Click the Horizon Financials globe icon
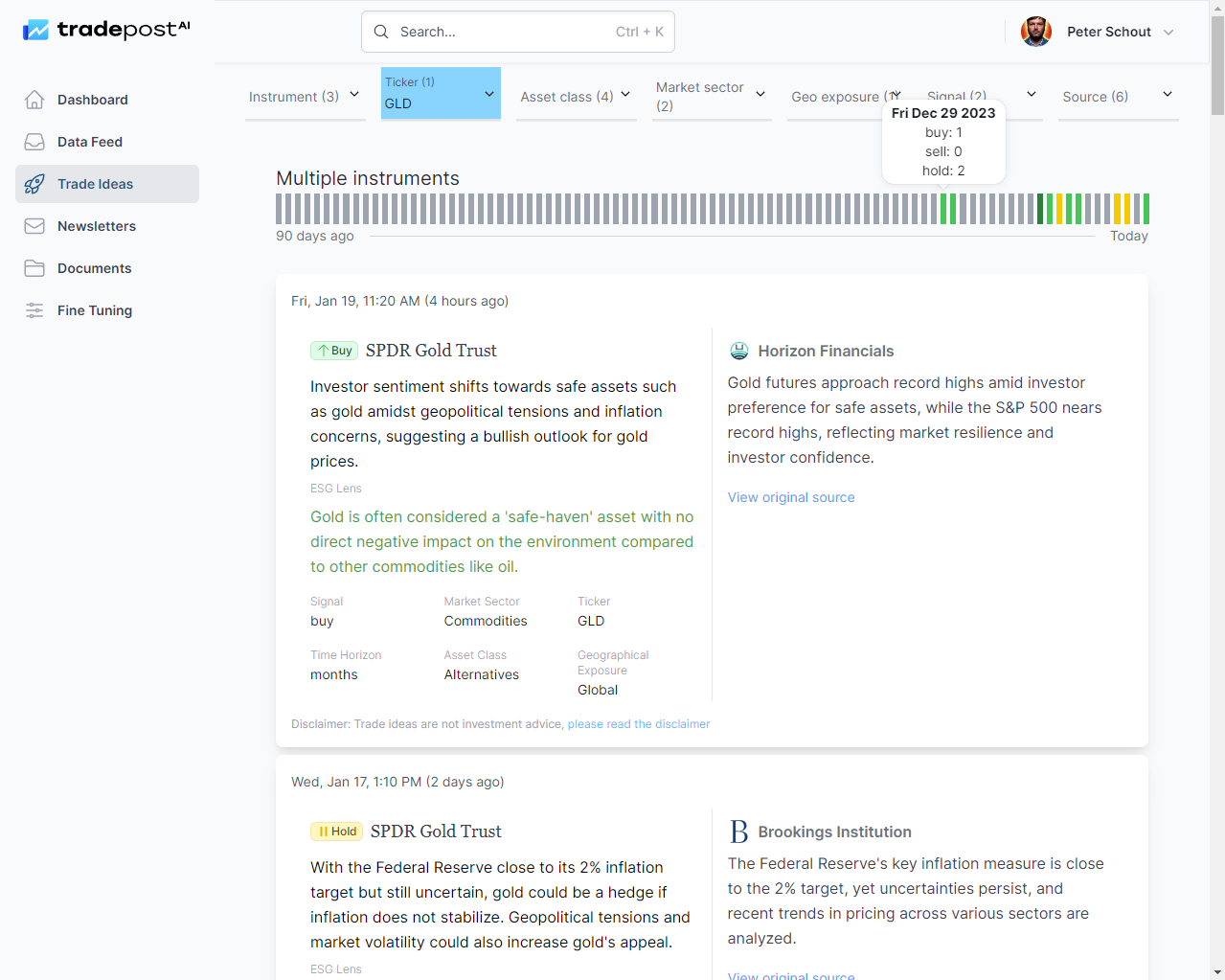Viewport: 1225px width, 980px height. (738, 351)
